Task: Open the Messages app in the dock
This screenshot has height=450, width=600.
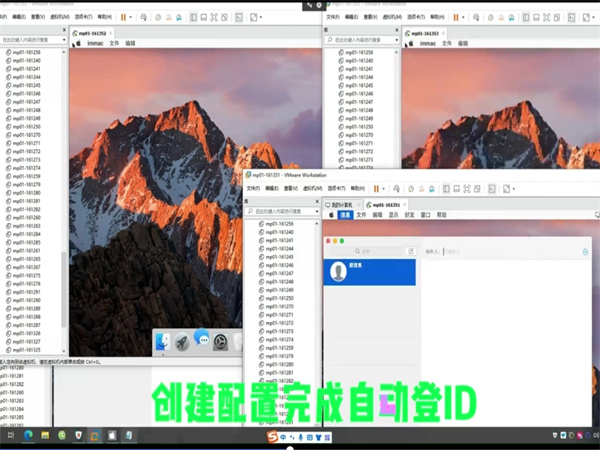Action: click(201, 340)
